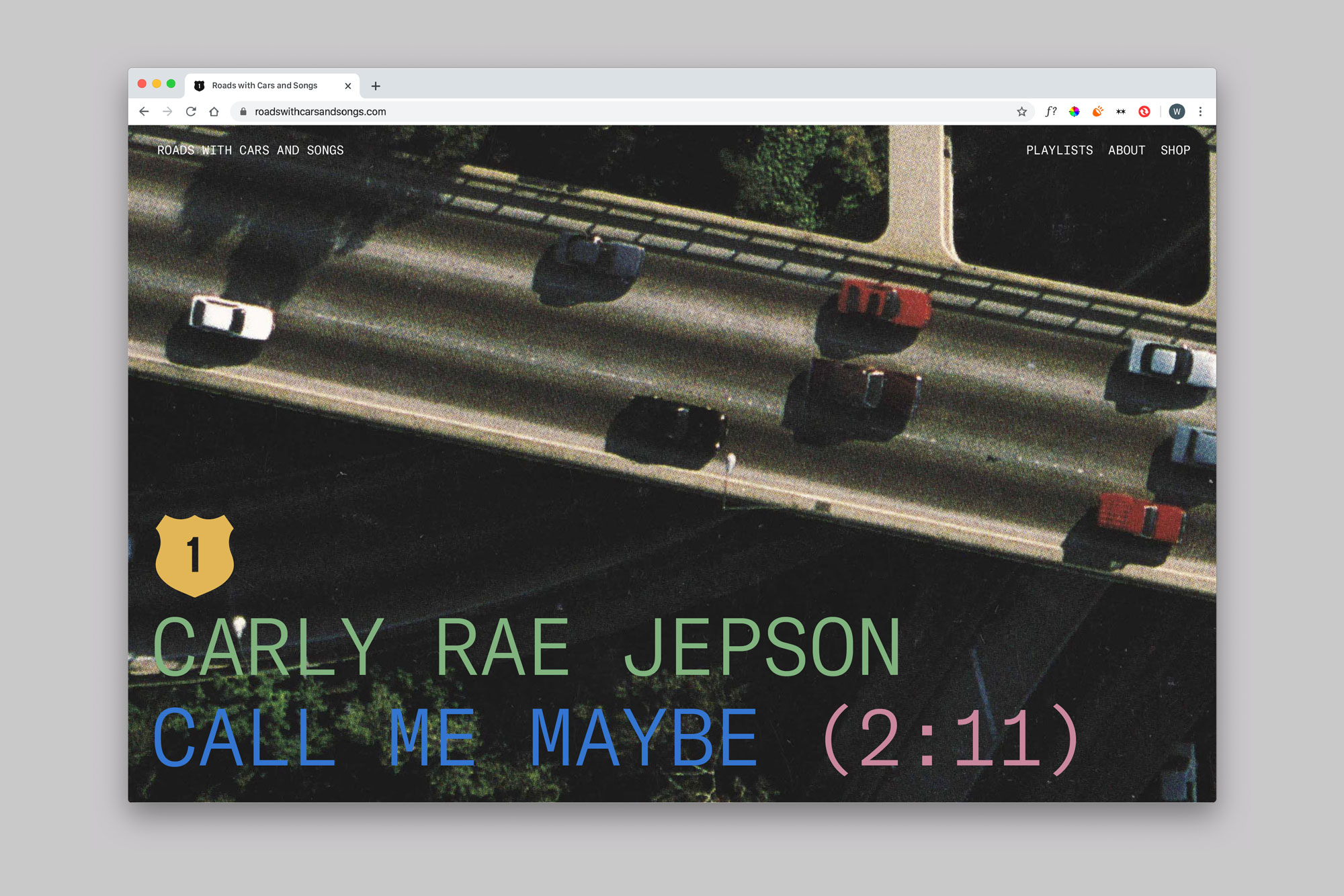The width and height of the screenshot is (1344, 896).
Task: Open the PLAYLISTS page
Action: click(1059, 150)
